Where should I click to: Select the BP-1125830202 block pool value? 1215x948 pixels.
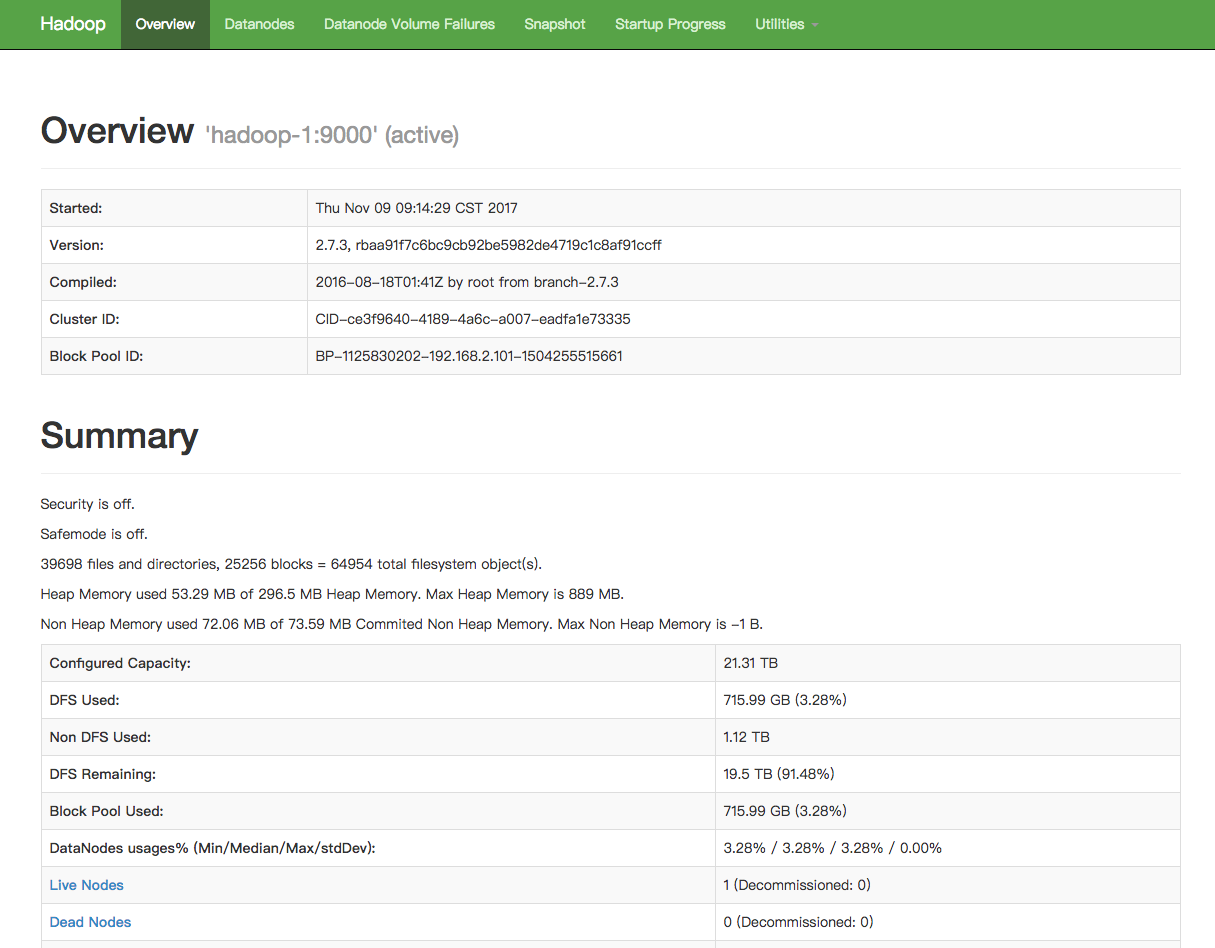[x=469, y=356]
